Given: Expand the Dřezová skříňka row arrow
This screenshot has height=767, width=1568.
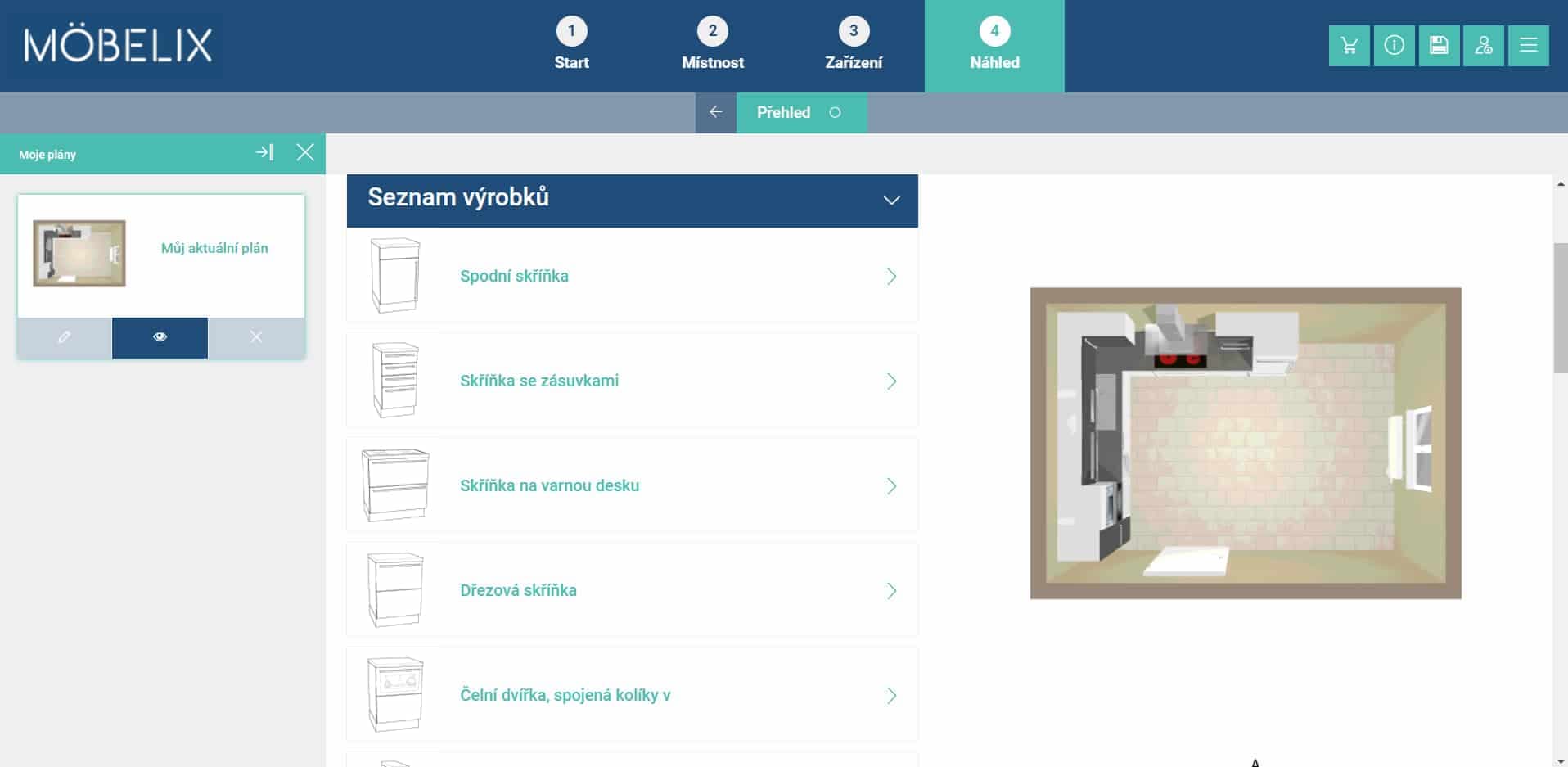Looking at the screenshot, I should tap(892, 591).
